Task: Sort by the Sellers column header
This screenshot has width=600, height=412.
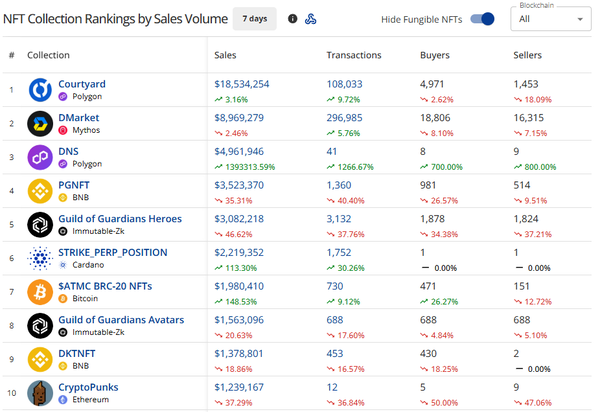Action: click(x=527, y=55)
